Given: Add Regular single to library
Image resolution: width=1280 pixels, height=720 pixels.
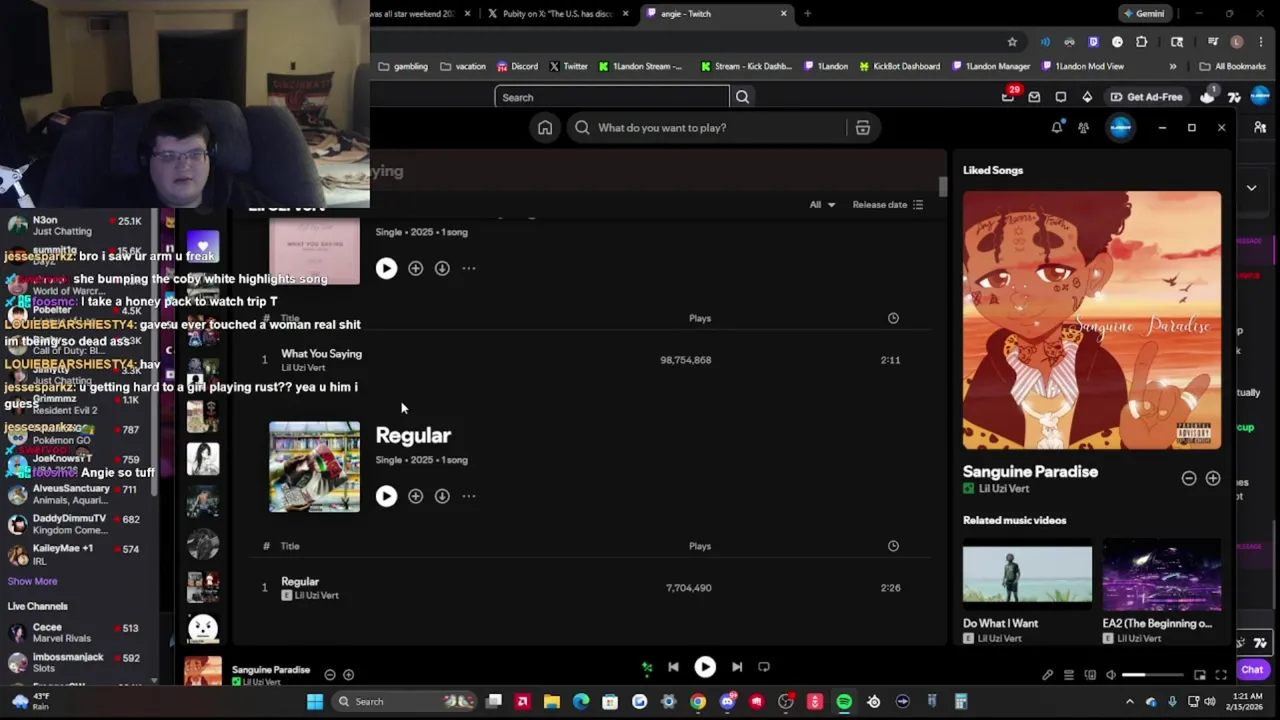Looking at the screenshot, I should click(415, 496).
